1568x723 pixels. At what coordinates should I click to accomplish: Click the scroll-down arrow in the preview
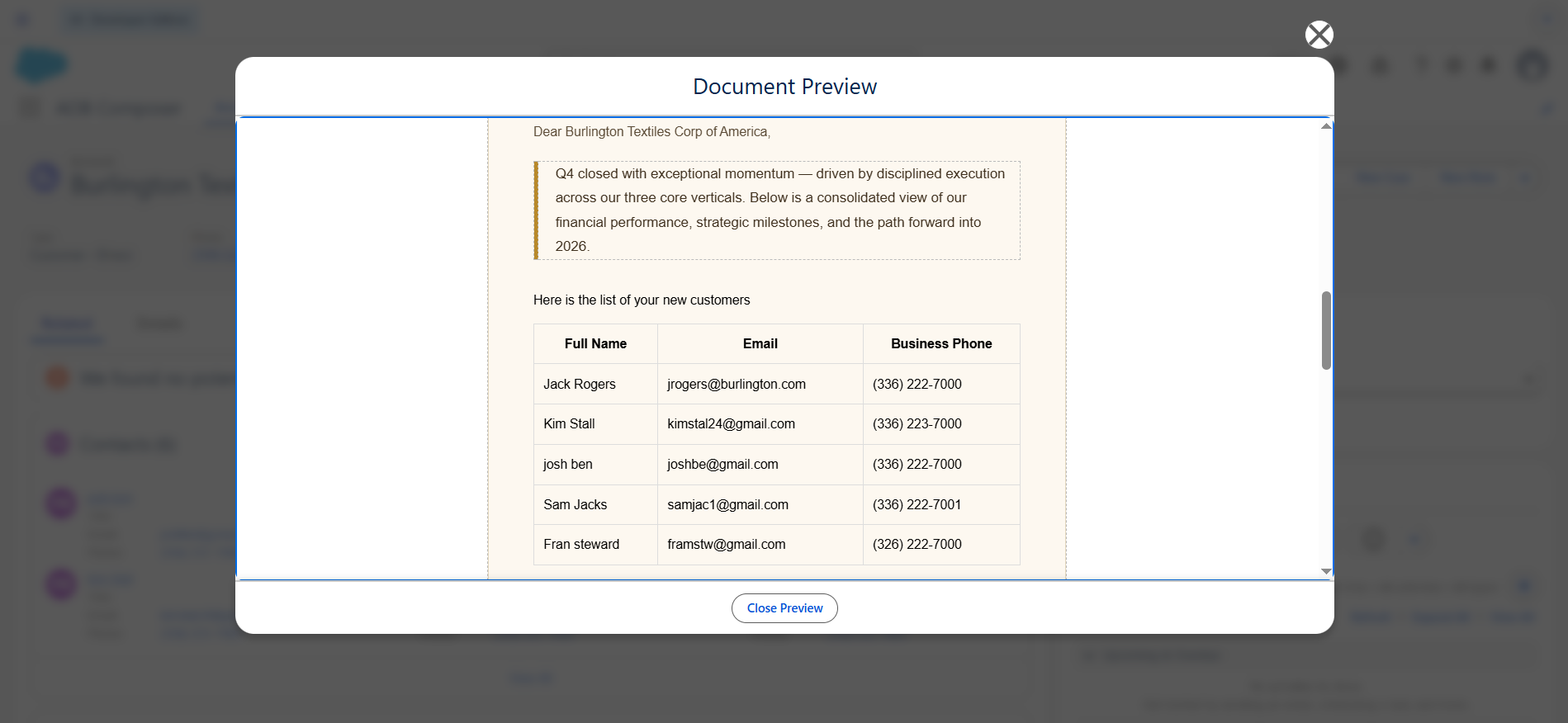click(x=1326, y=571)
